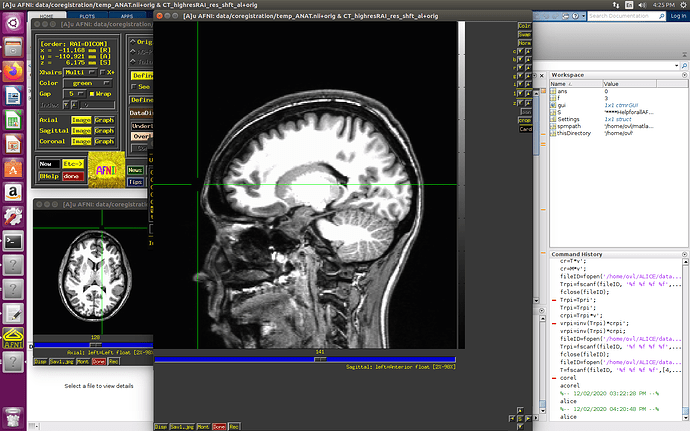Open the Files manager dock icon
Screen dimensions: 690x431
tap(13, 47)
